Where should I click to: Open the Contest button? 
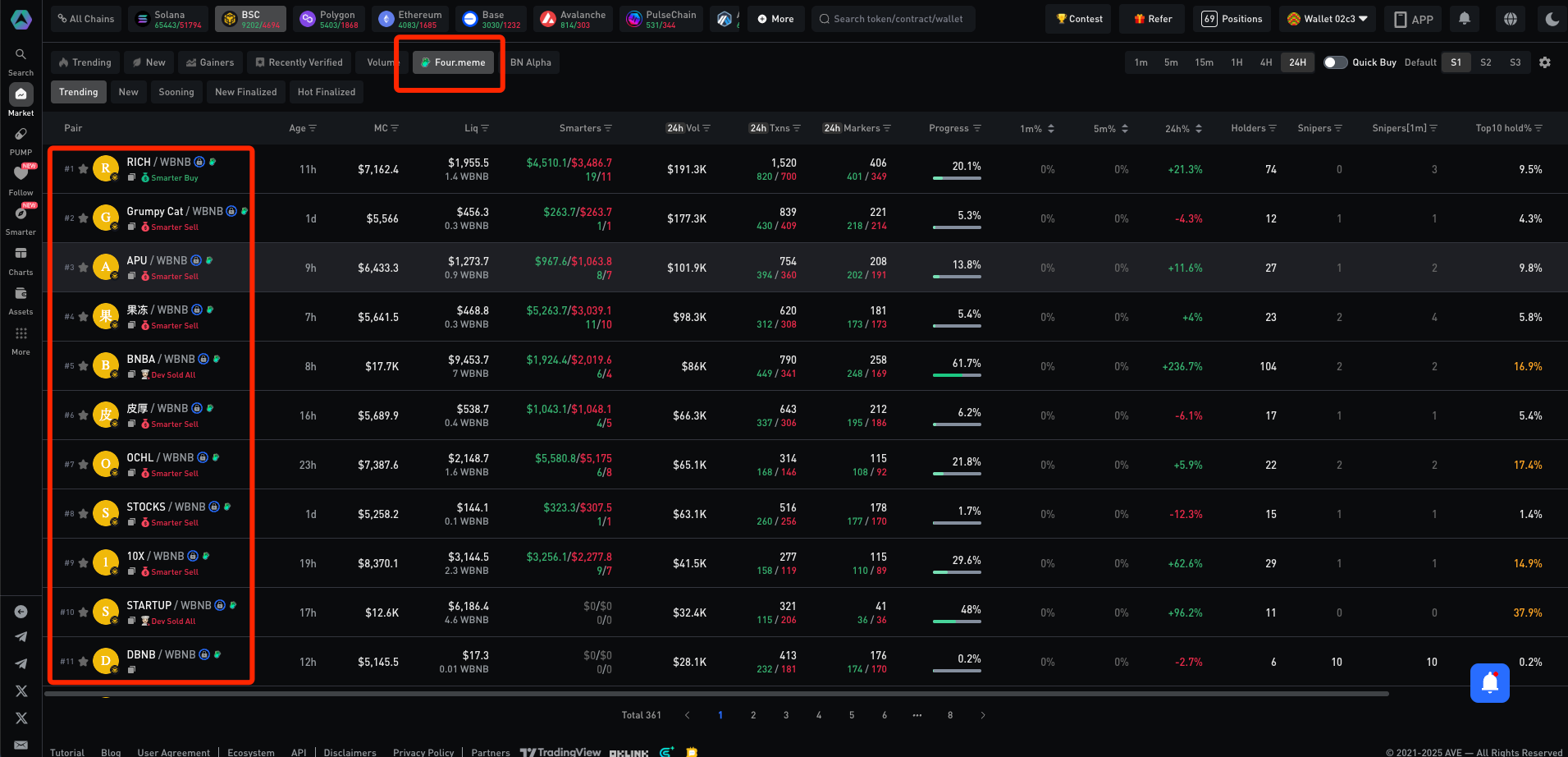tap(1079, 19)
